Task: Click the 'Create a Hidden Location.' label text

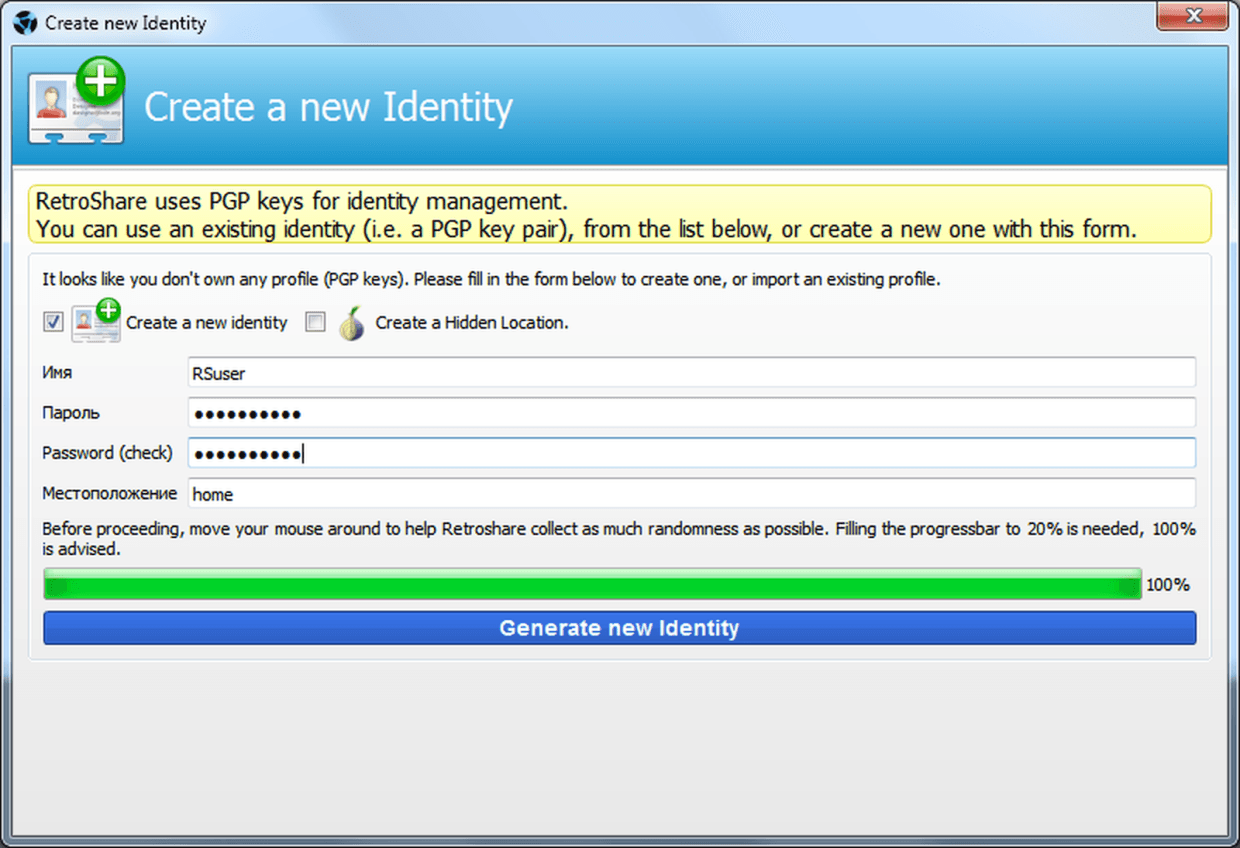Action: (471, 323)
